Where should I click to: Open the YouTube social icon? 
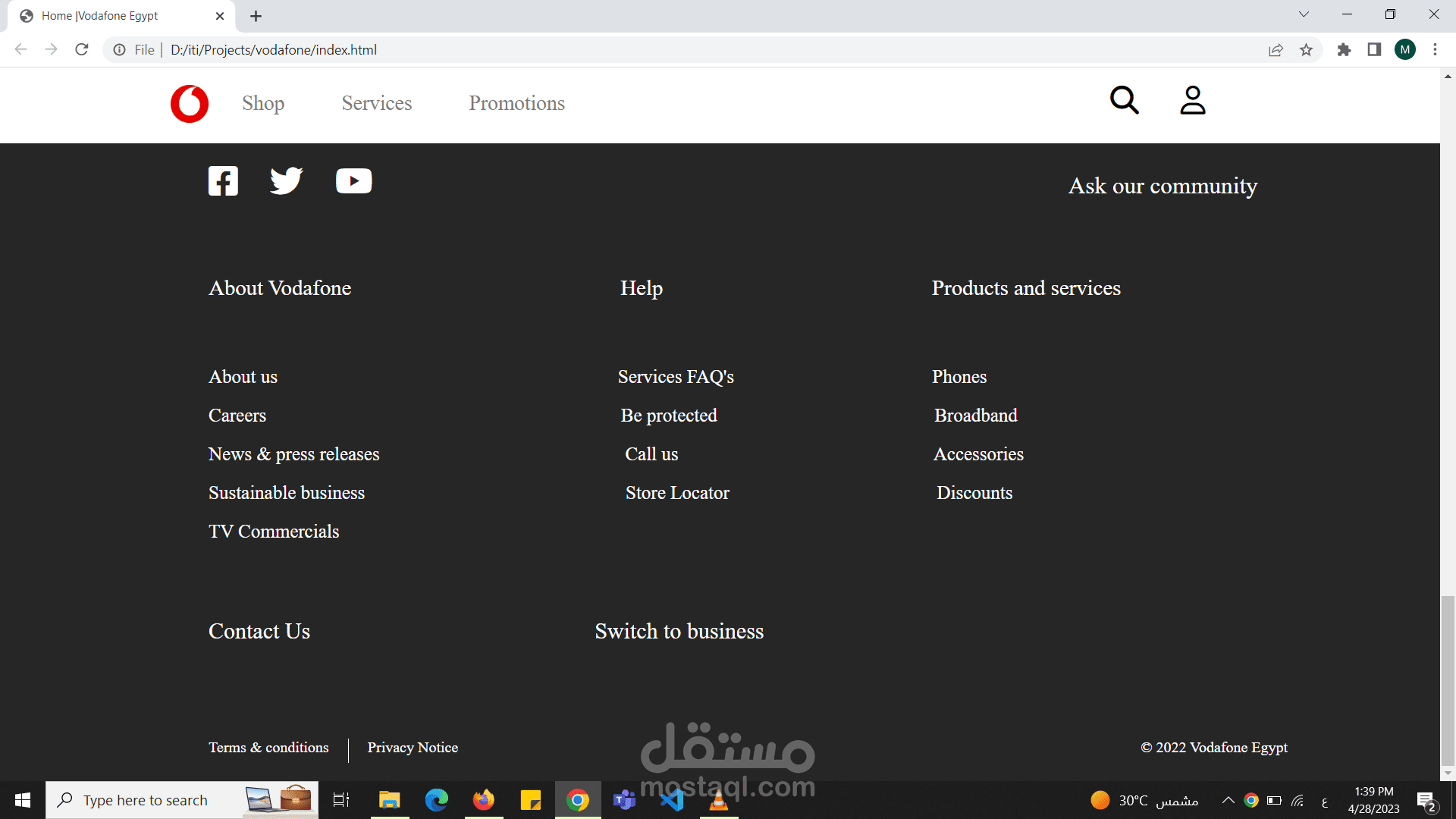pos(353,181)
